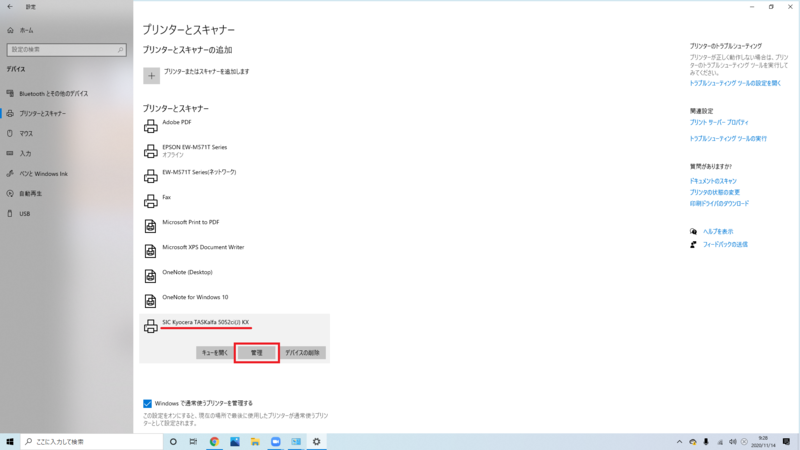Image resolution: width=800 pixels, height=450 pixels.
Task: Launch Google Chrome from the taskbar
Action: 214,442
